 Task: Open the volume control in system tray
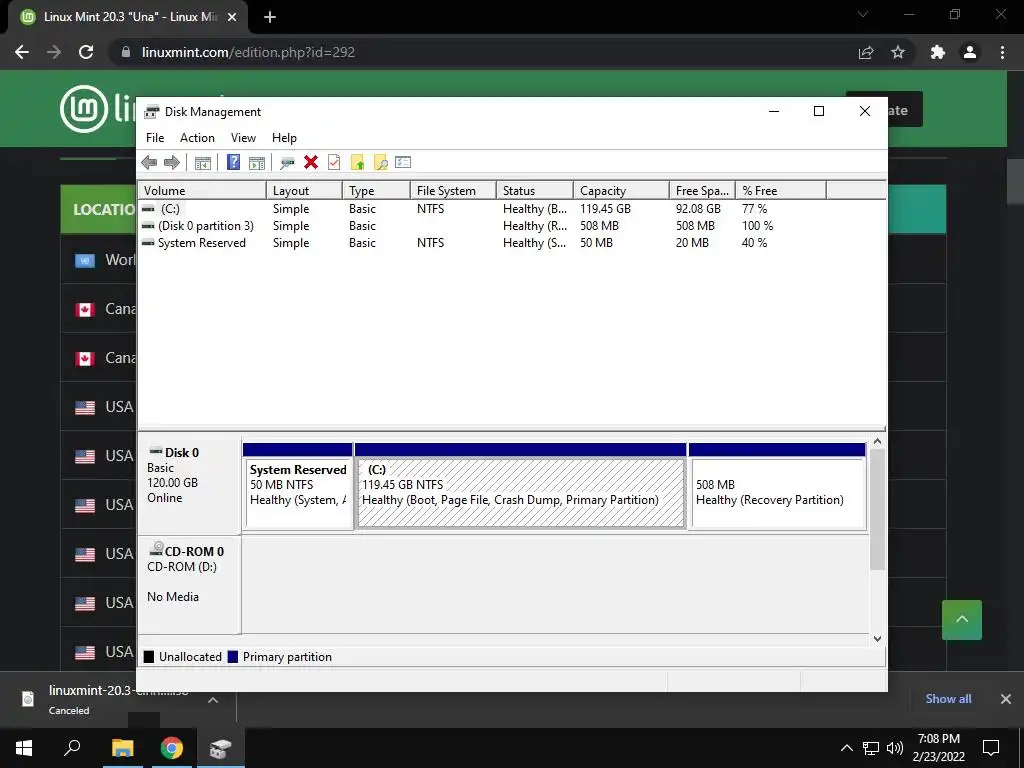point(895,748)
